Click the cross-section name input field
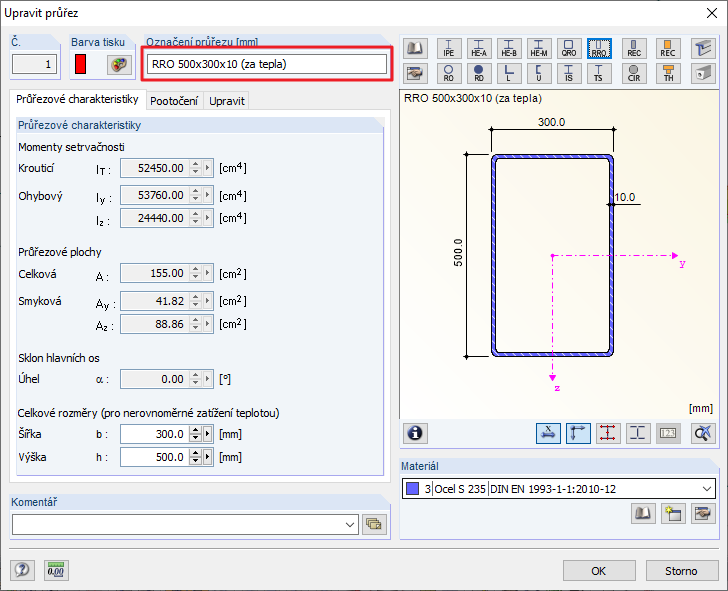 pyautogui.click(x=266, y=64)
